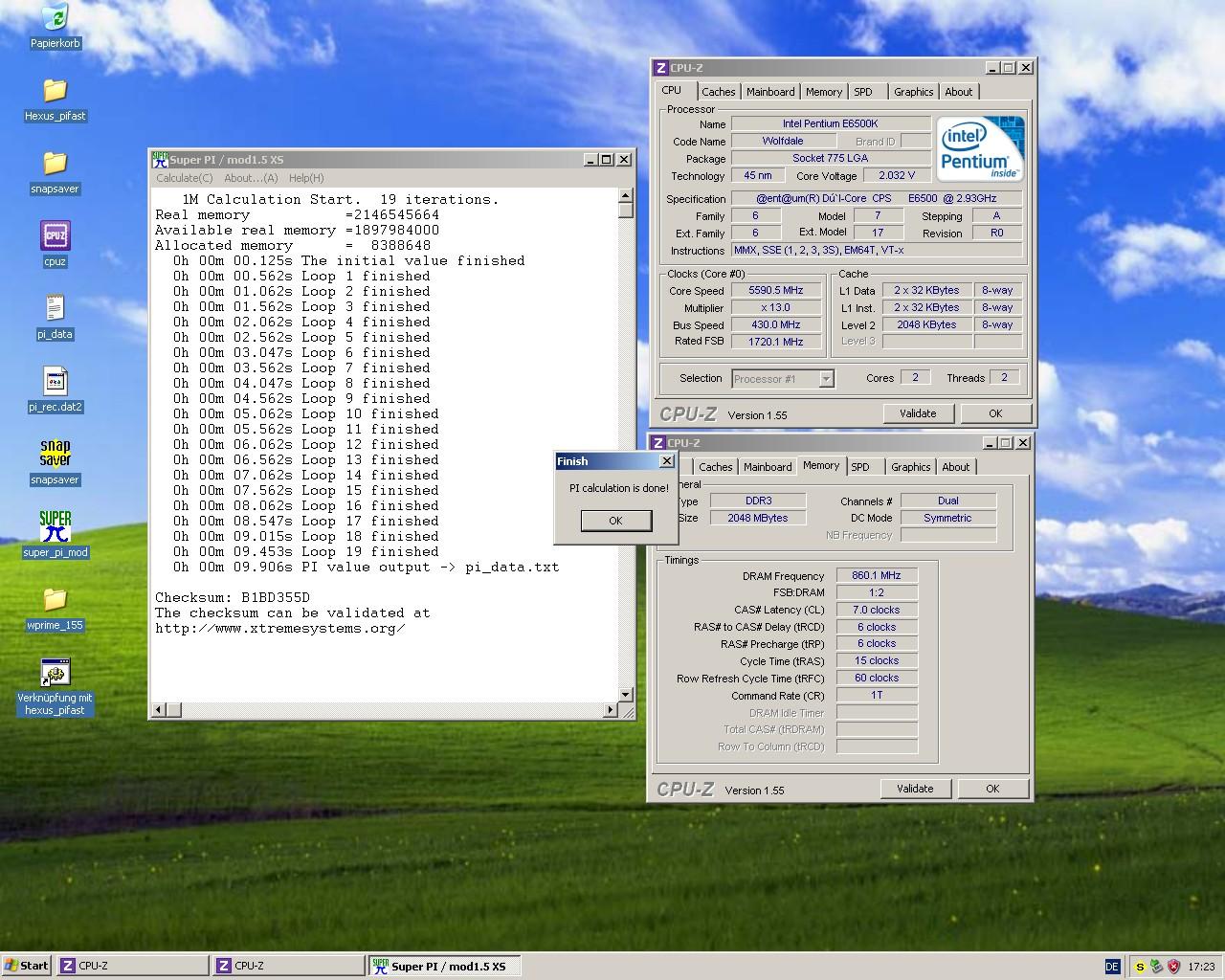Click Validate in upper CPU-Z window

918,413
